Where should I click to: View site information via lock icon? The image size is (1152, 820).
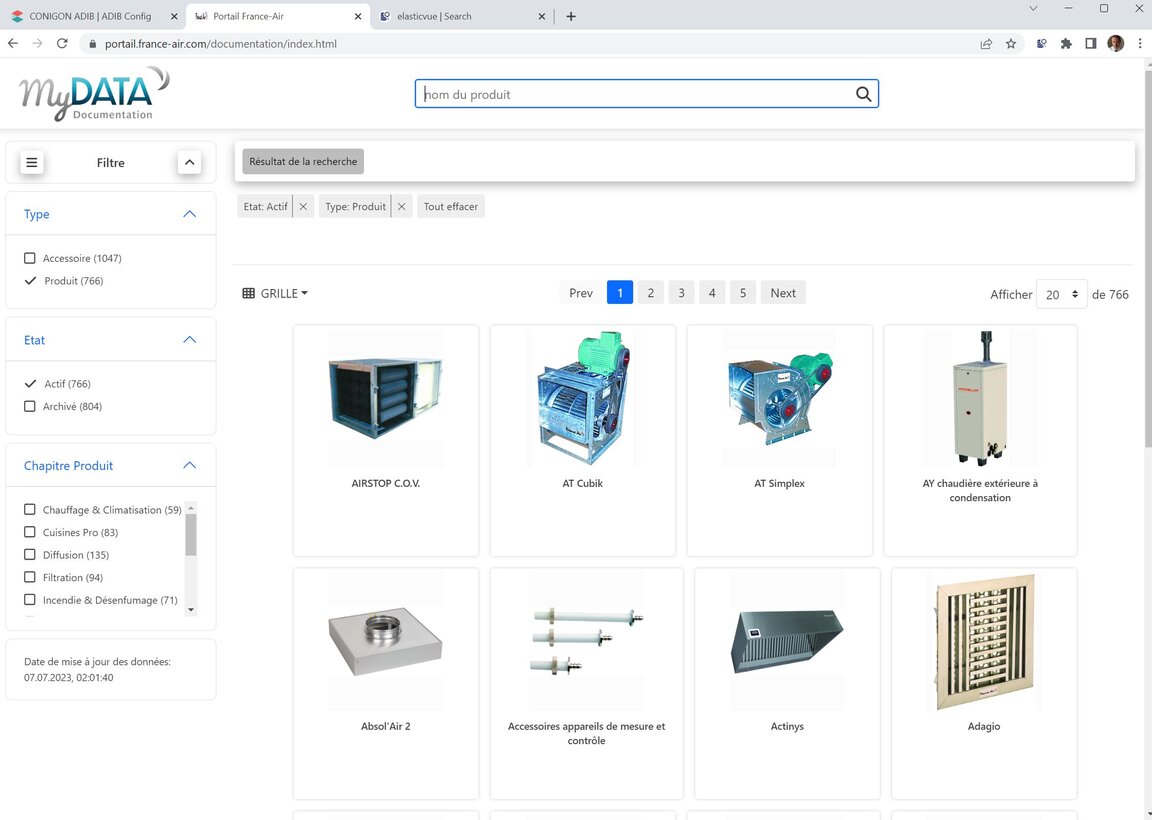[x=92, y=44]
